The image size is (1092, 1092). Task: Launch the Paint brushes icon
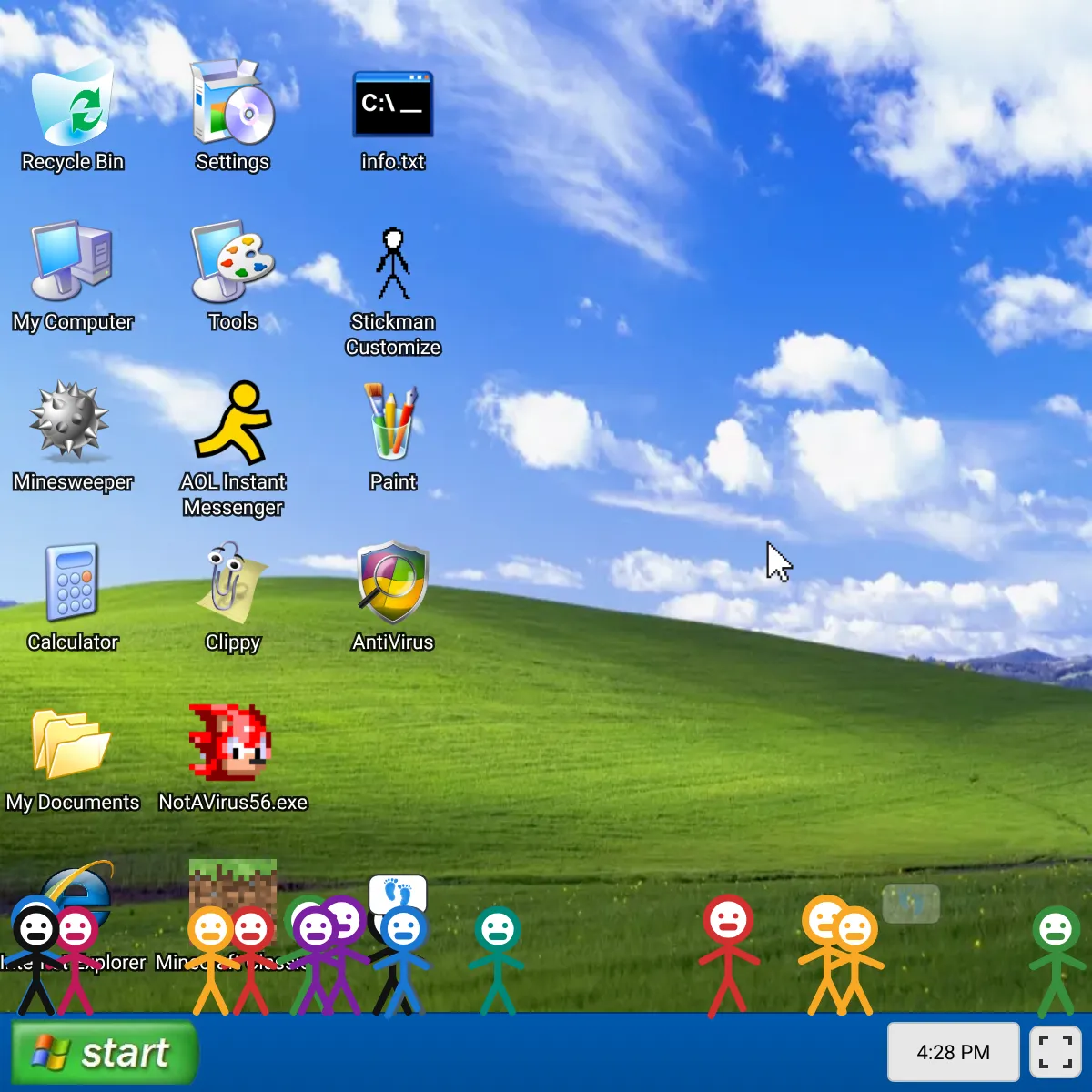(392, 421)
